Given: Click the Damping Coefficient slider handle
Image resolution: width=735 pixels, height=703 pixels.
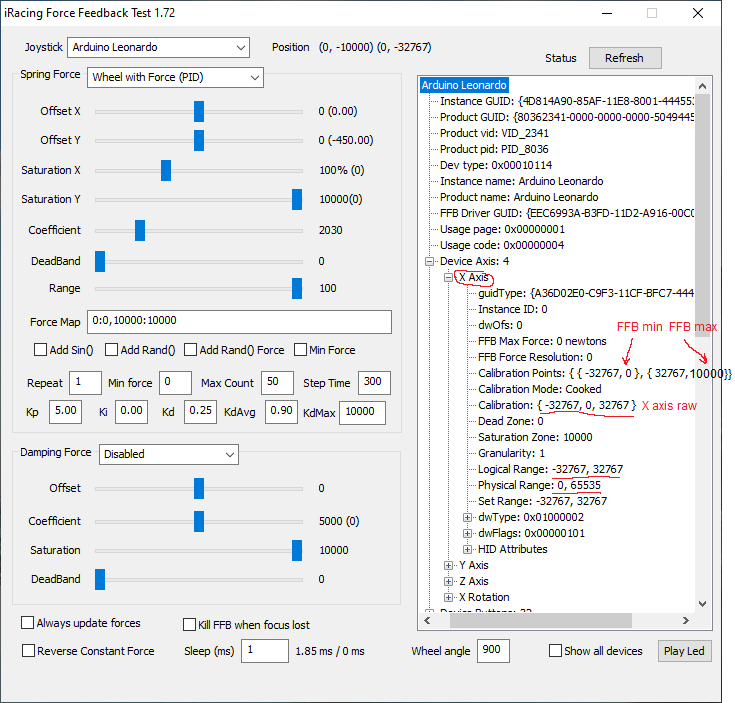Looking at the screenshot, I should point(199,521).
